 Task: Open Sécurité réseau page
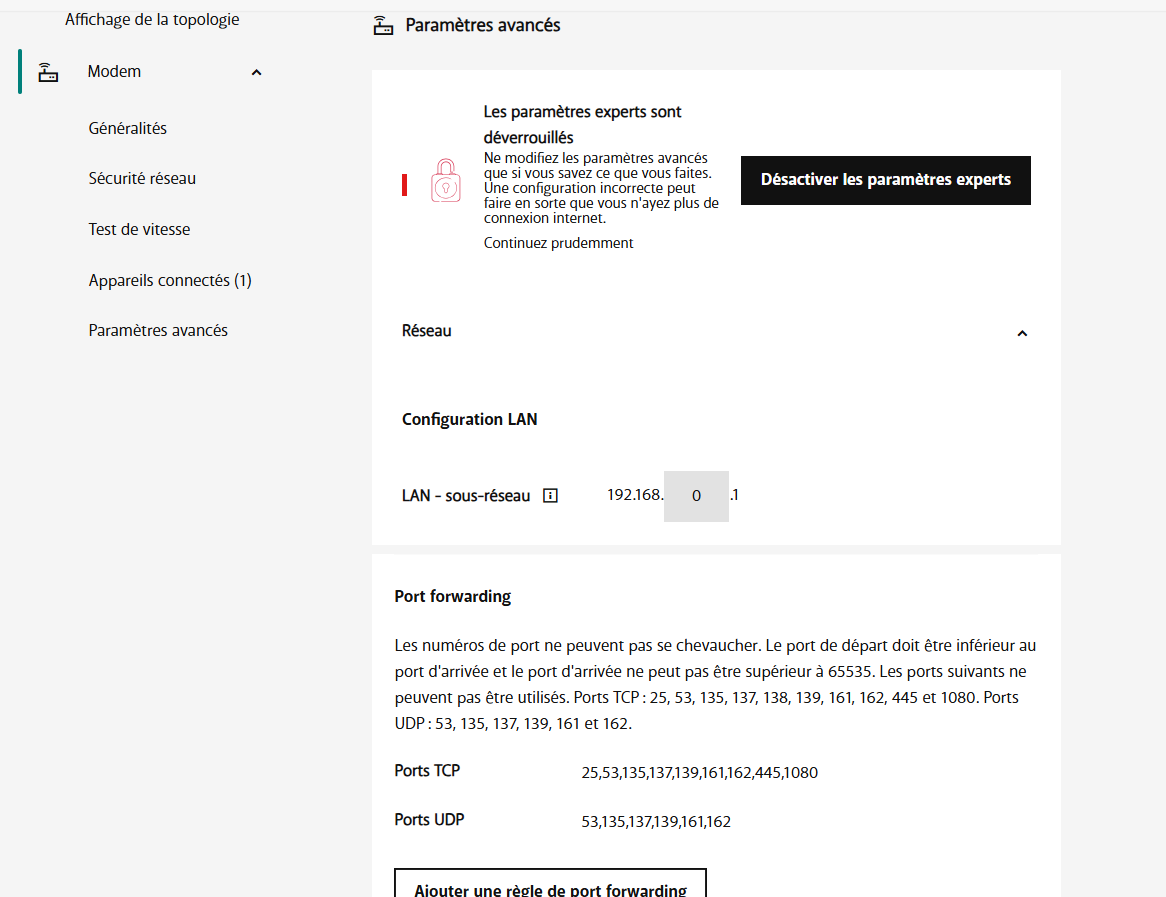point(142,179)
